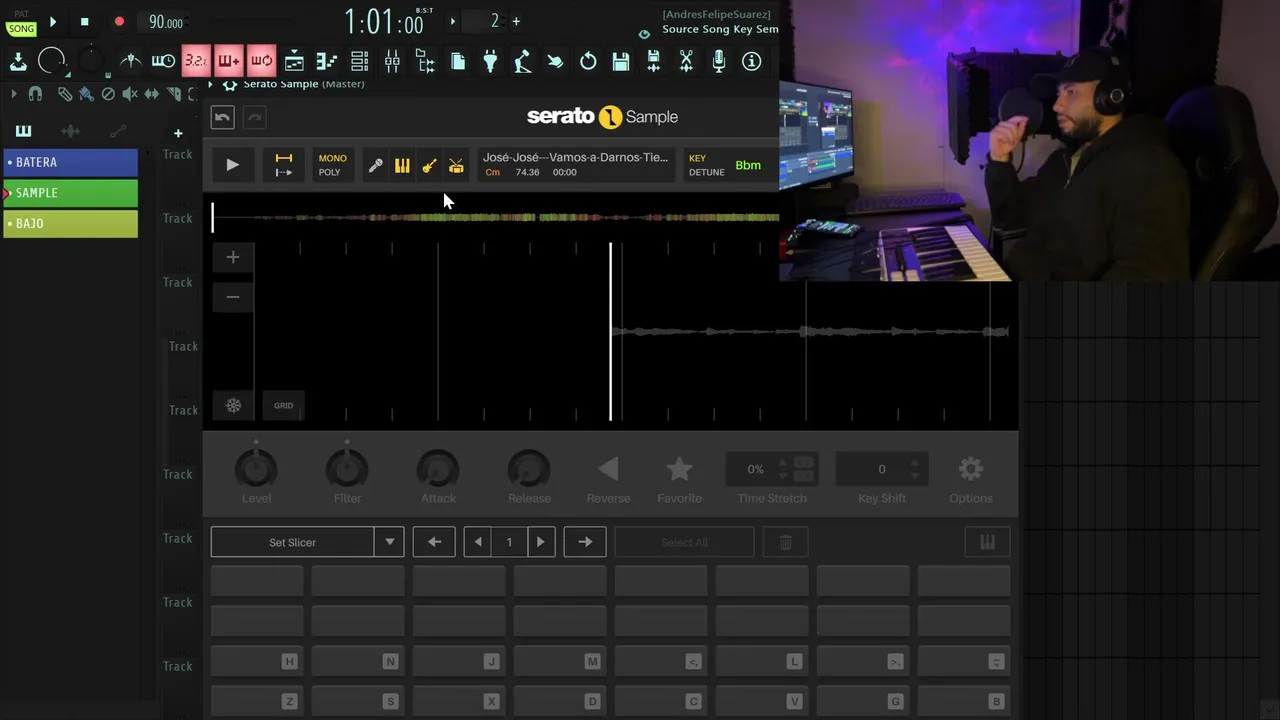Play the sample in Serato Sample
The height and width of the screenshot is (720, 1280).
tap(232, 165)
